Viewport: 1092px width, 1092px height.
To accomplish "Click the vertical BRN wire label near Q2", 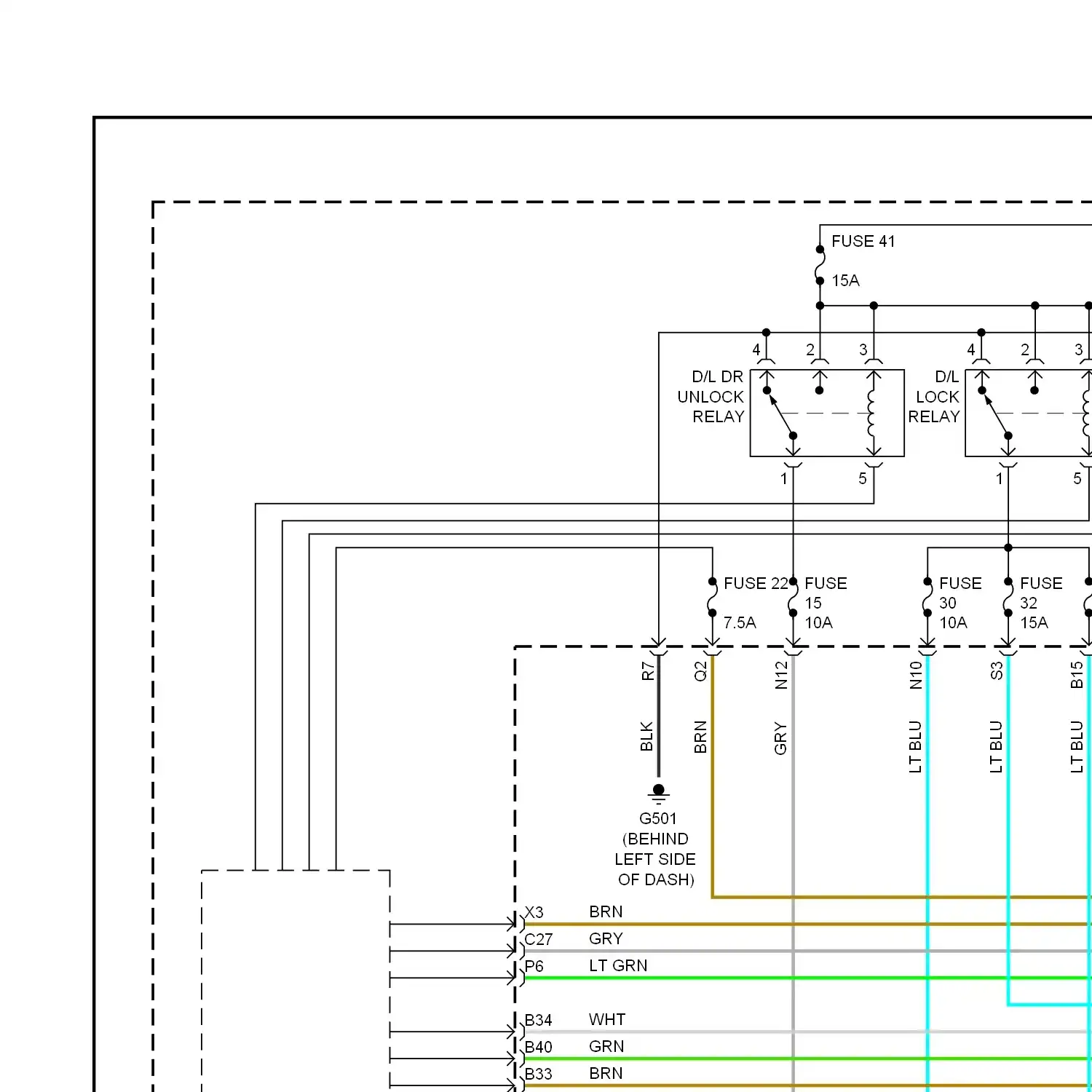I will [700, 737].
